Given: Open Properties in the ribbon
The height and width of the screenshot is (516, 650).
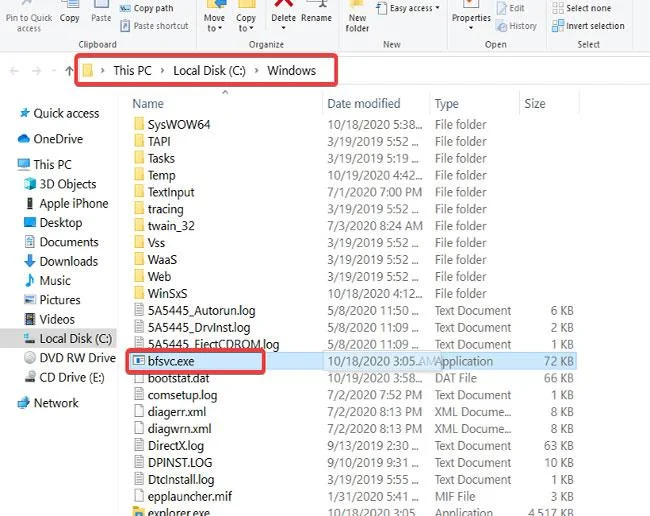Looking at the screenshot, I should click(471, 17).
